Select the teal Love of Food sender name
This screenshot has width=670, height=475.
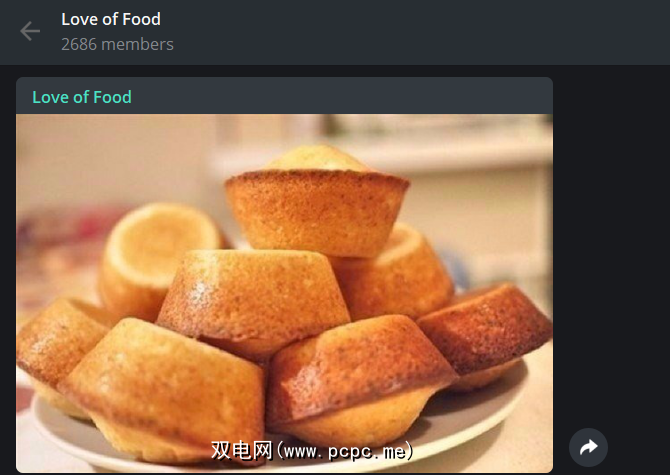pyautogui.click(x=82, y=97)
